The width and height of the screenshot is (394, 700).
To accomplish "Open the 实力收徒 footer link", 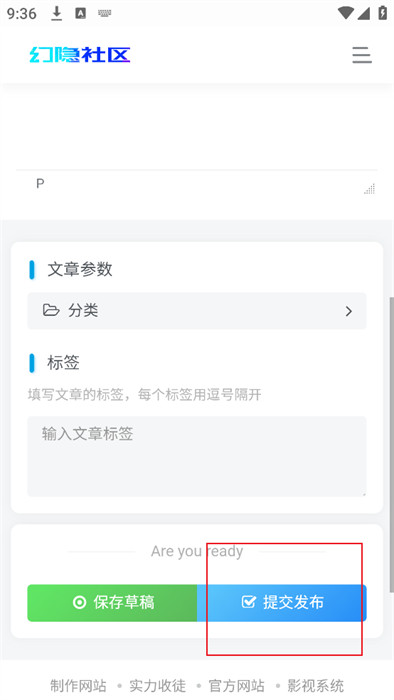I will tap(157, 685).
